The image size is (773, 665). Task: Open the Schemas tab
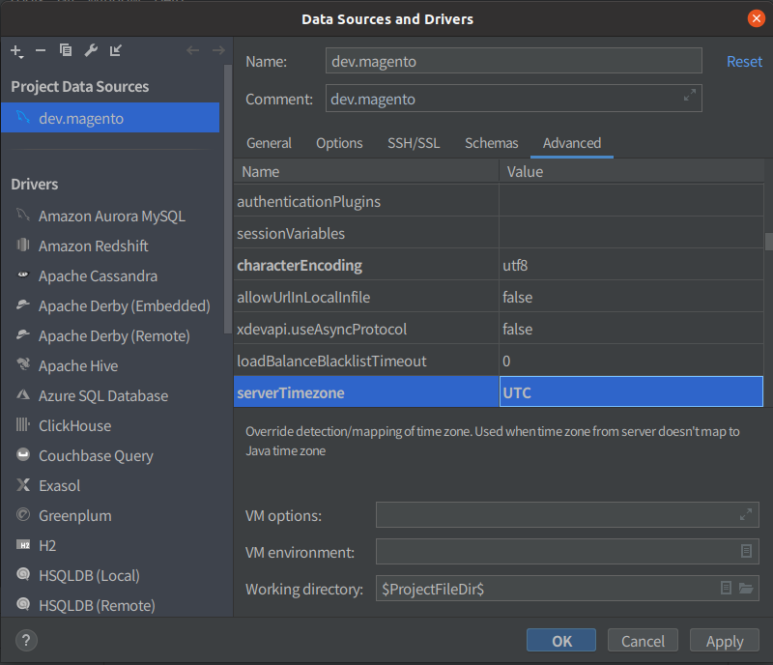point(492,143)
